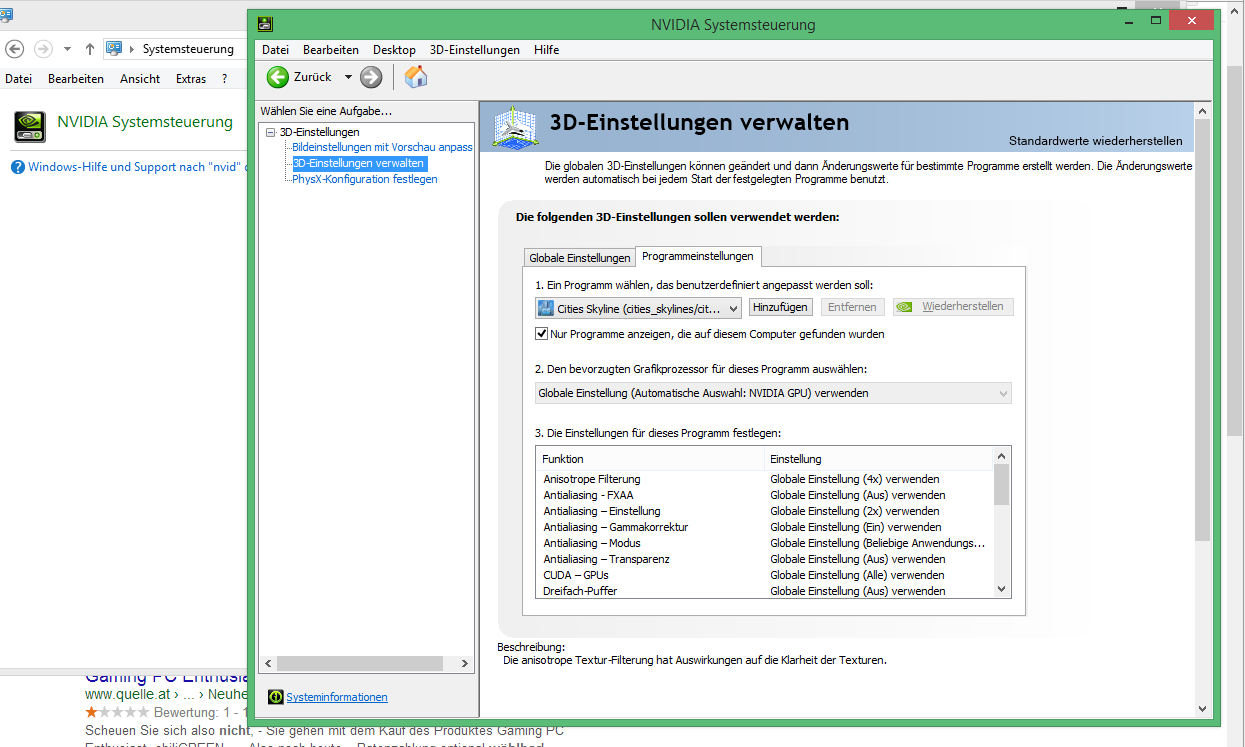Viewport: 1245px width, 747px height.
Task: Open the ? menu in Systemsteuerung window
Action: click(x=225, y=79)
